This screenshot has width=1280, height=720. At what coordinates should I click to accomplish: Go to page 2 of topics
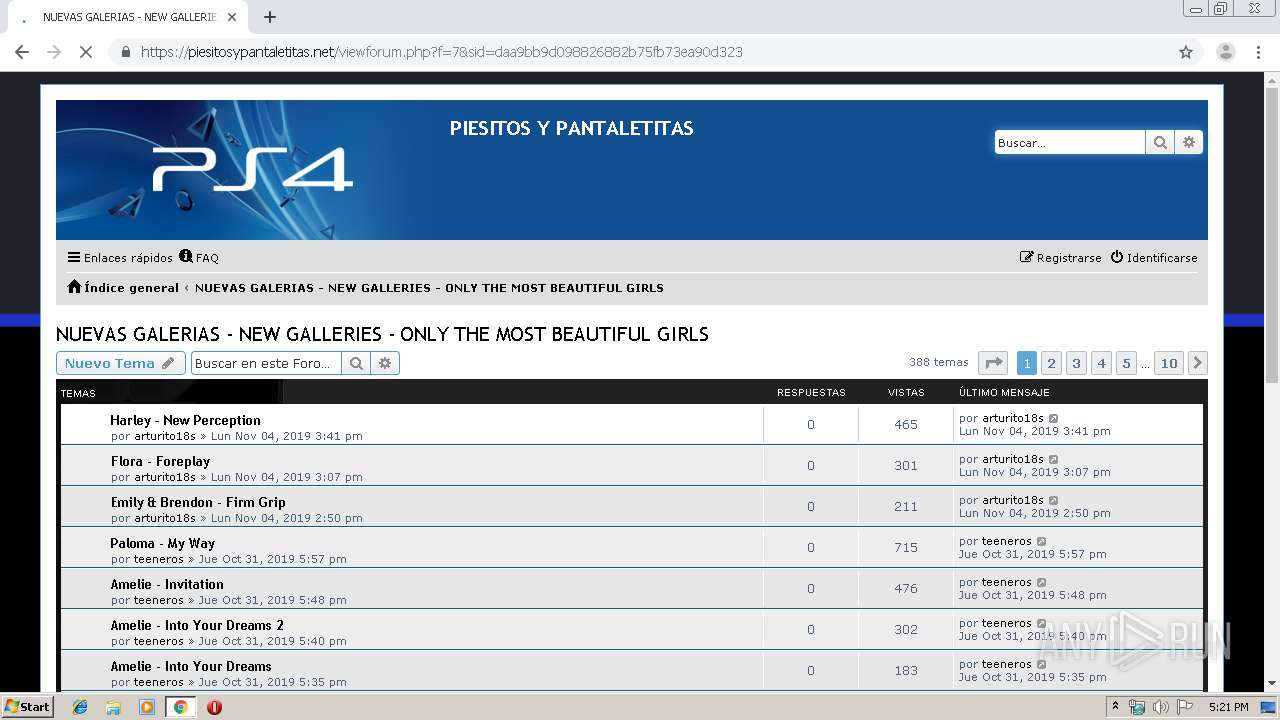(1051, 363)
